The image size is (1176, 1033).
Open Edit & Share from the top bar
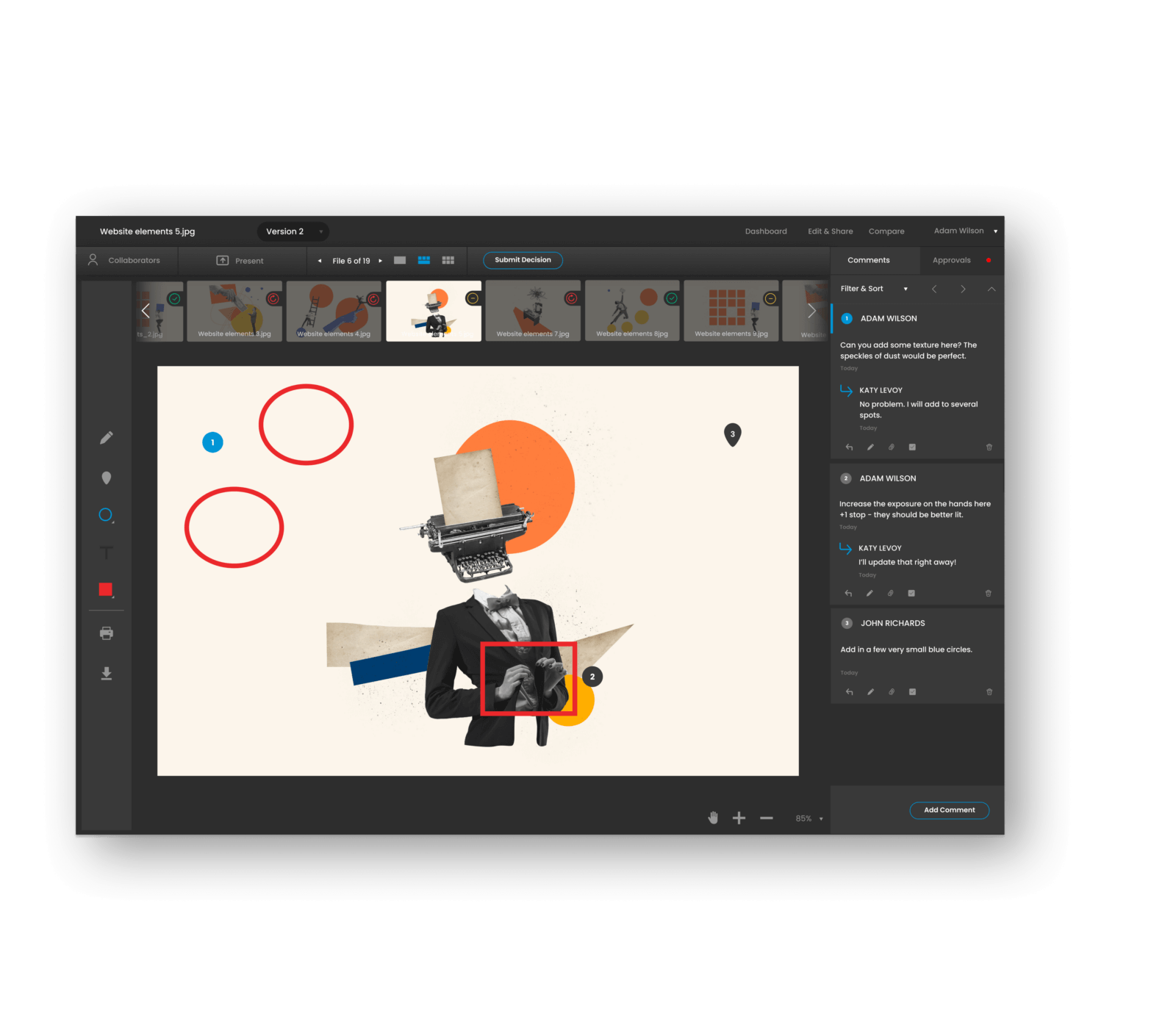830,231
